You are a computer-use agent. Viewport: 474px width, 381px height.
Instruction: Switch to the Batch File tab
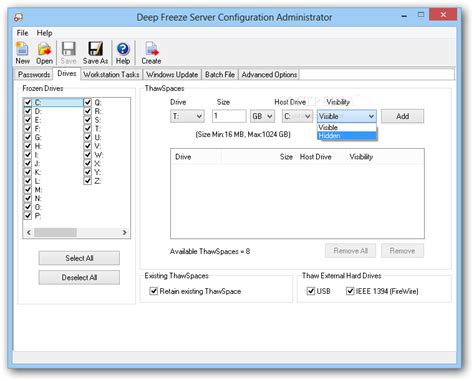(x=220, y=74)
